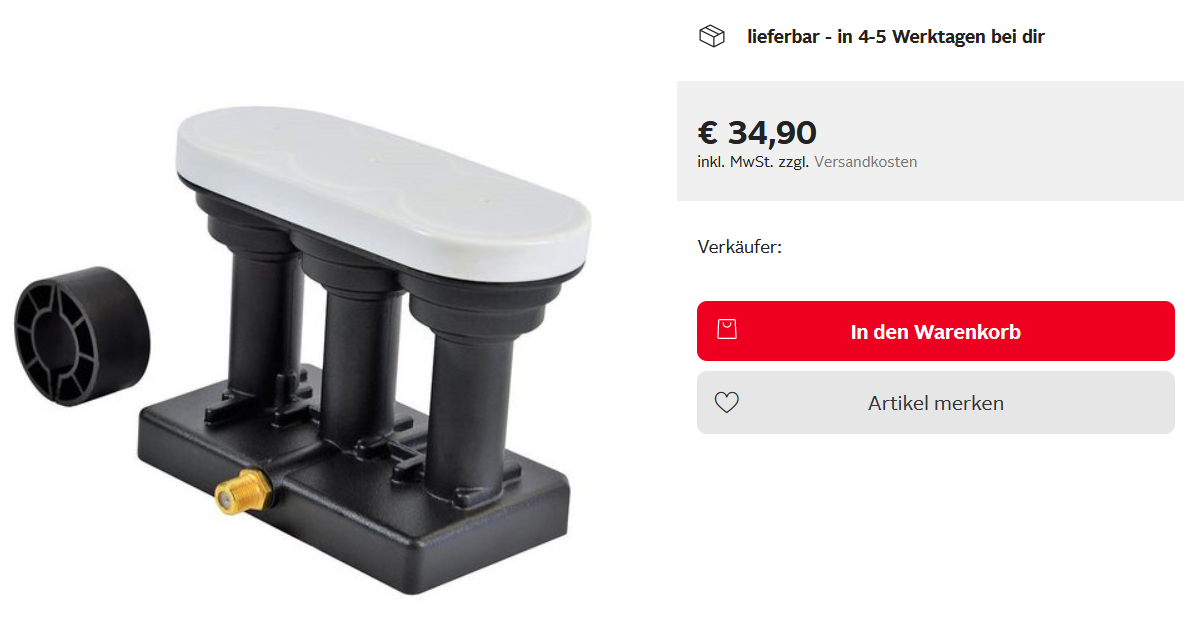Click the Verkäufer: seller label
This screenshot has width=1184, height=626.
739,247
